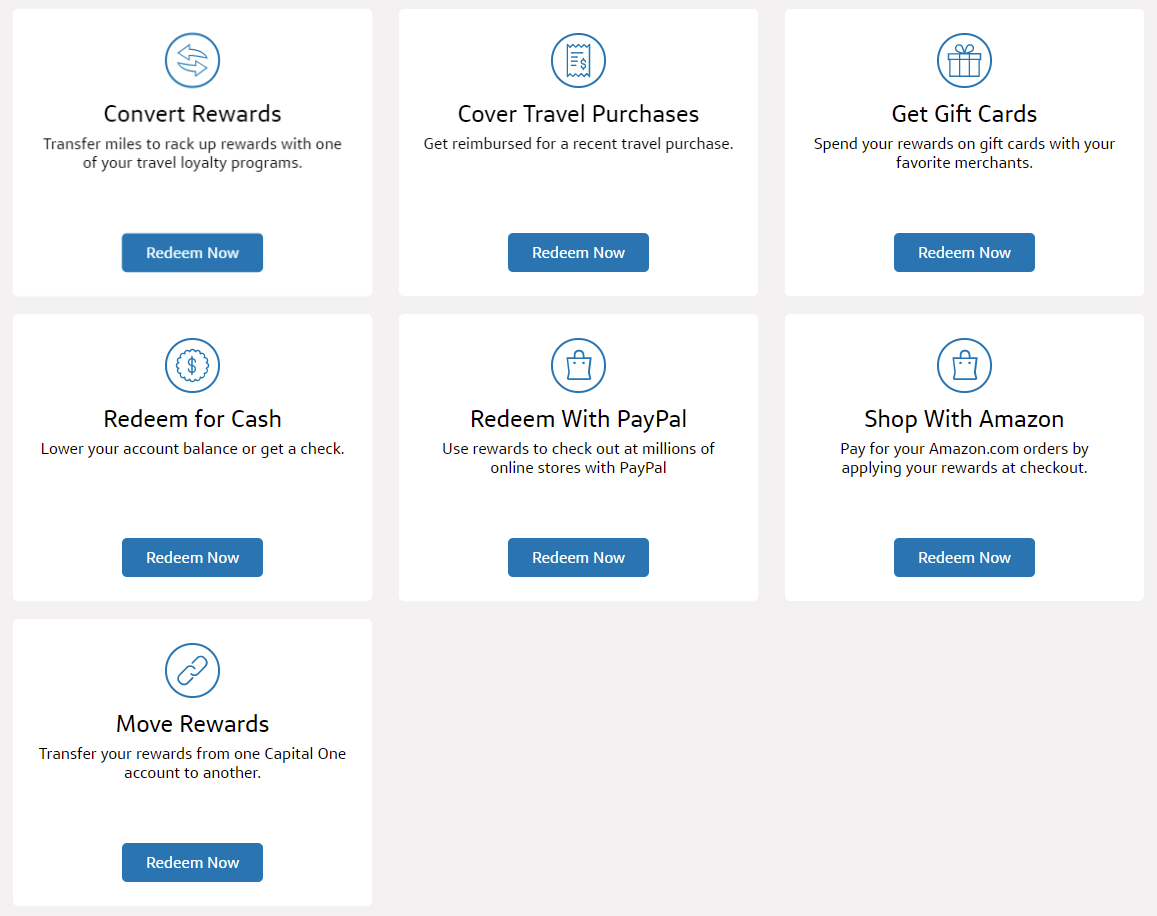Click 'Get reimbursed for a recent travel purchase' text
Viewport: 1157px width, 916px height.
[x=578, y=144]
